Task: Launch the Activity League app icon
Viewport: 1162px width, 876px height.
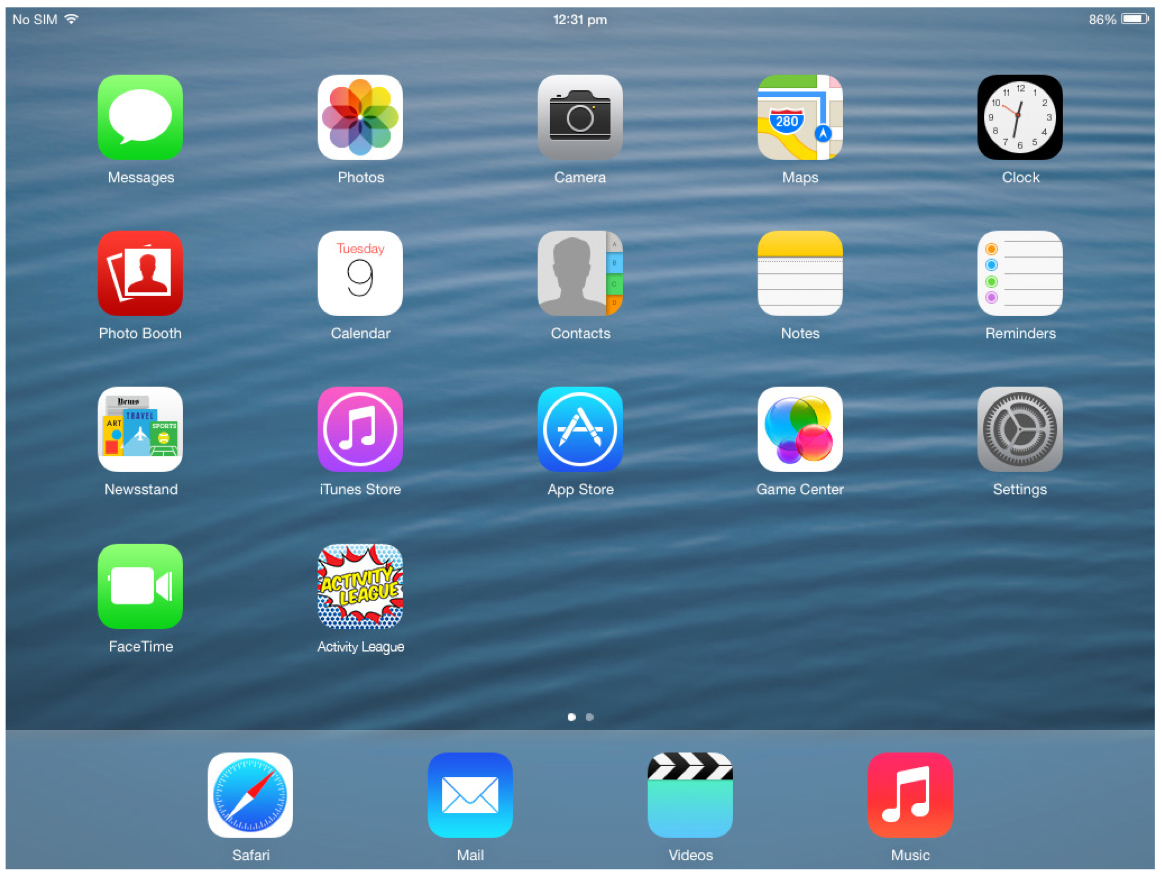Action: tap(360, 586)
